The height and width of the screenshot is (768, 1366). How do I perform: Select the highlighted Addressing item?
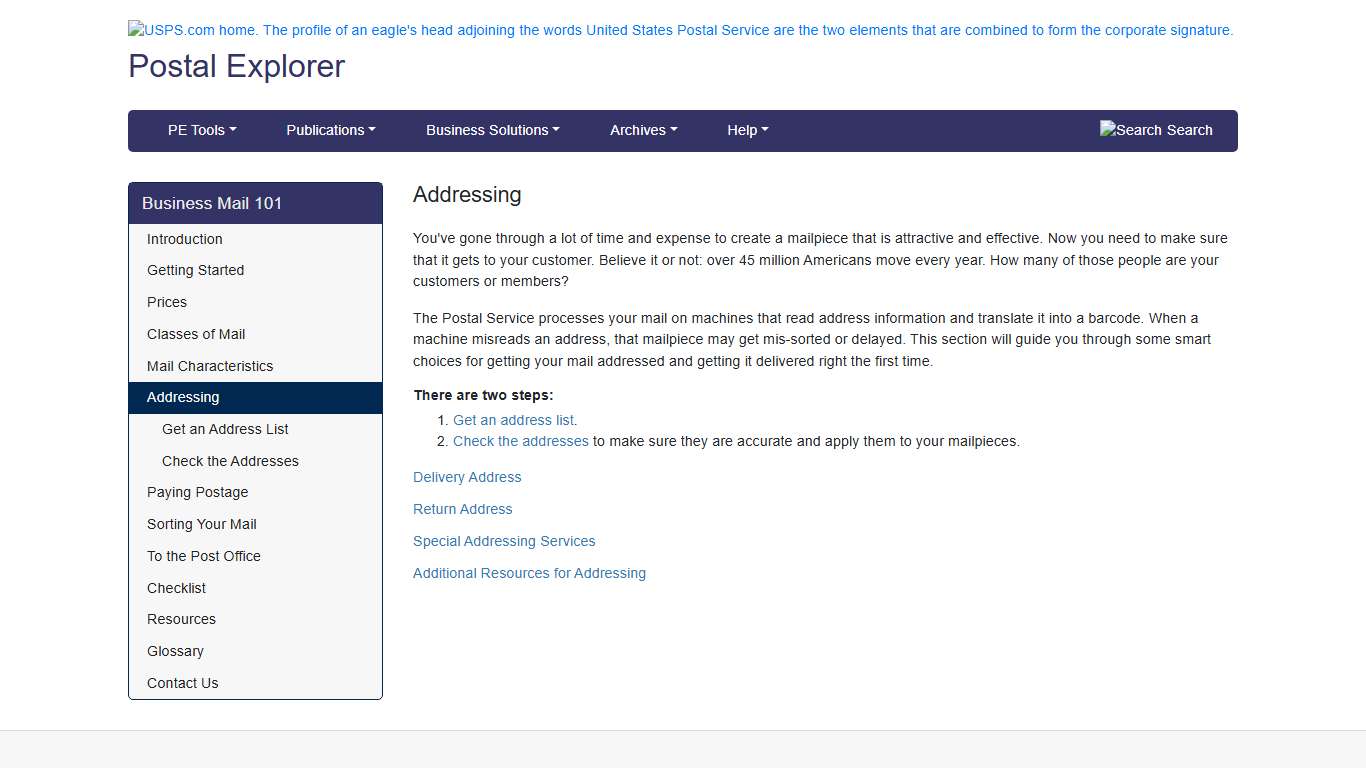click(183, 397)
